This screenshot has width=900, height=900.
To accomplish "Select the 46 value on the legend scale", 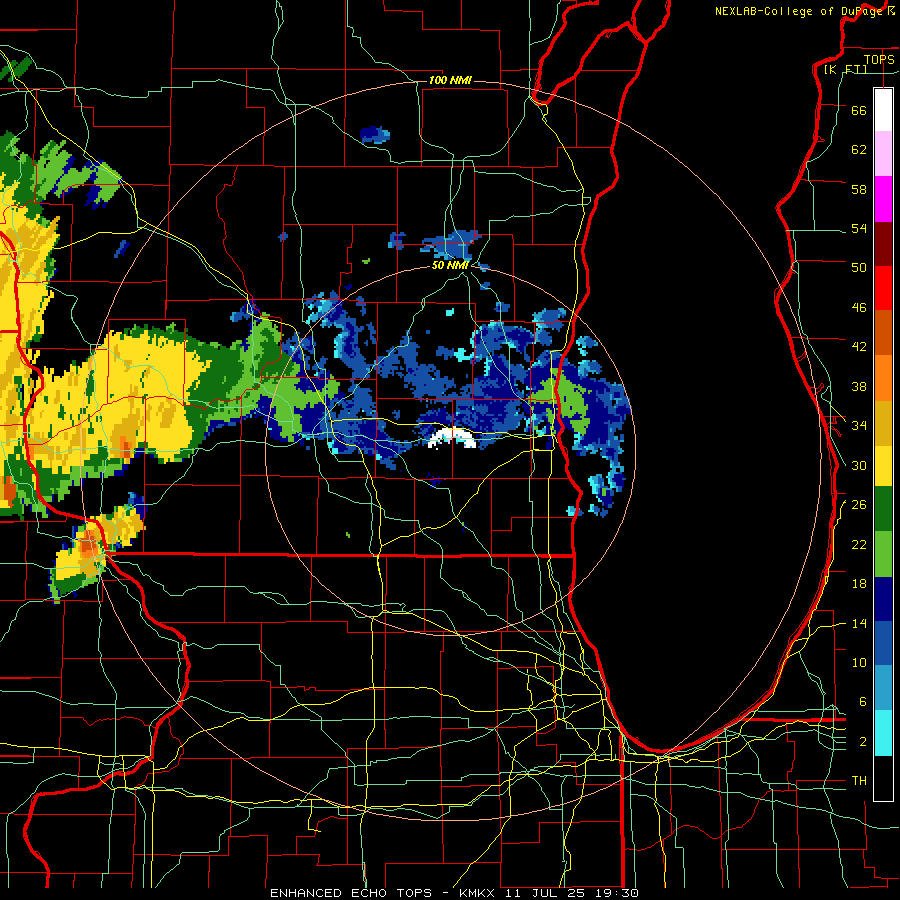I will (859, 308).
